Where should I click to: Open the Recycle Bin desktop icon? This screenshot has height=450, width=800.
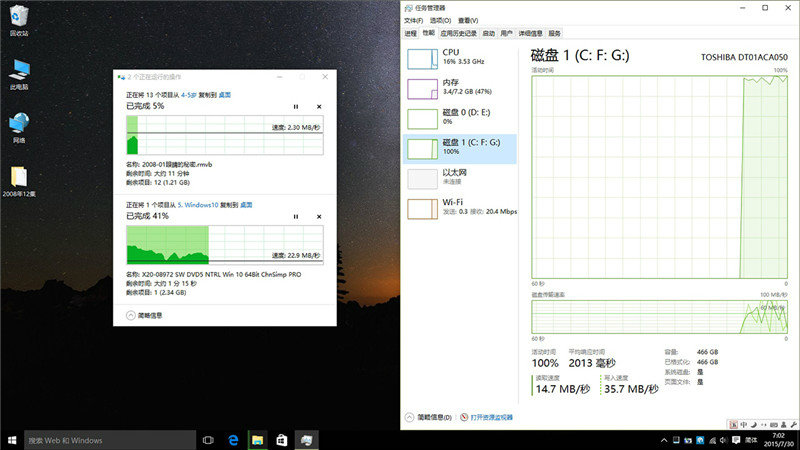click(18, 19)
